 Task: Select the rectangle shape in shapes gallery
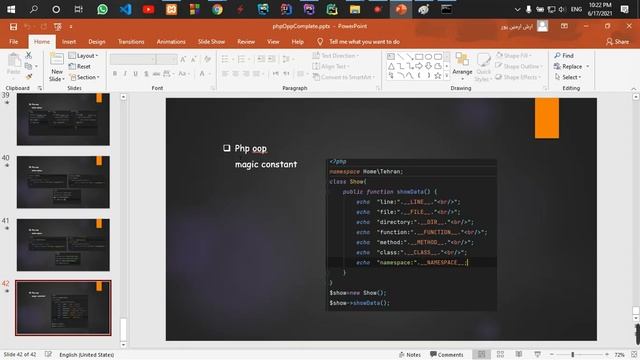point(419,57)
